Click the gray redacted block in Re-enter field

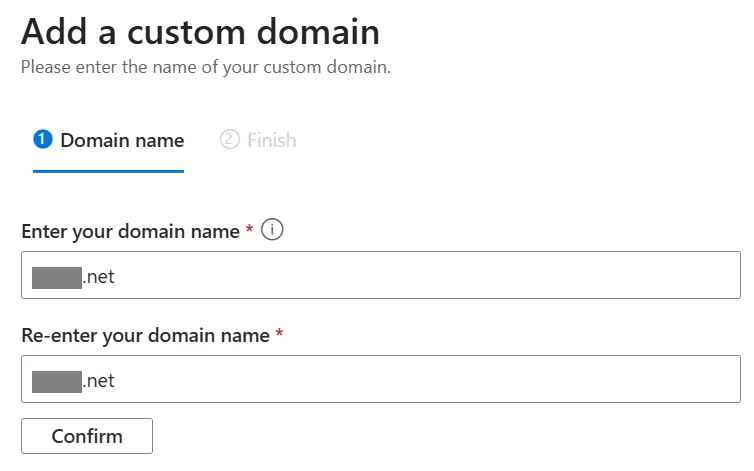pyautogui.click(x=57, y=382)
